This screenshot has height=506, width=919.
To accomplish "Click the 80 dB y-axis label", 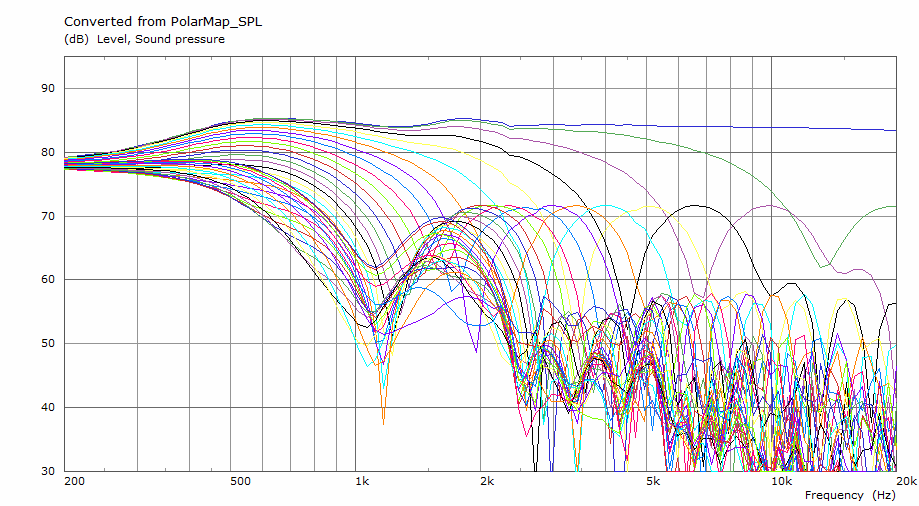I will click(47, 152).
